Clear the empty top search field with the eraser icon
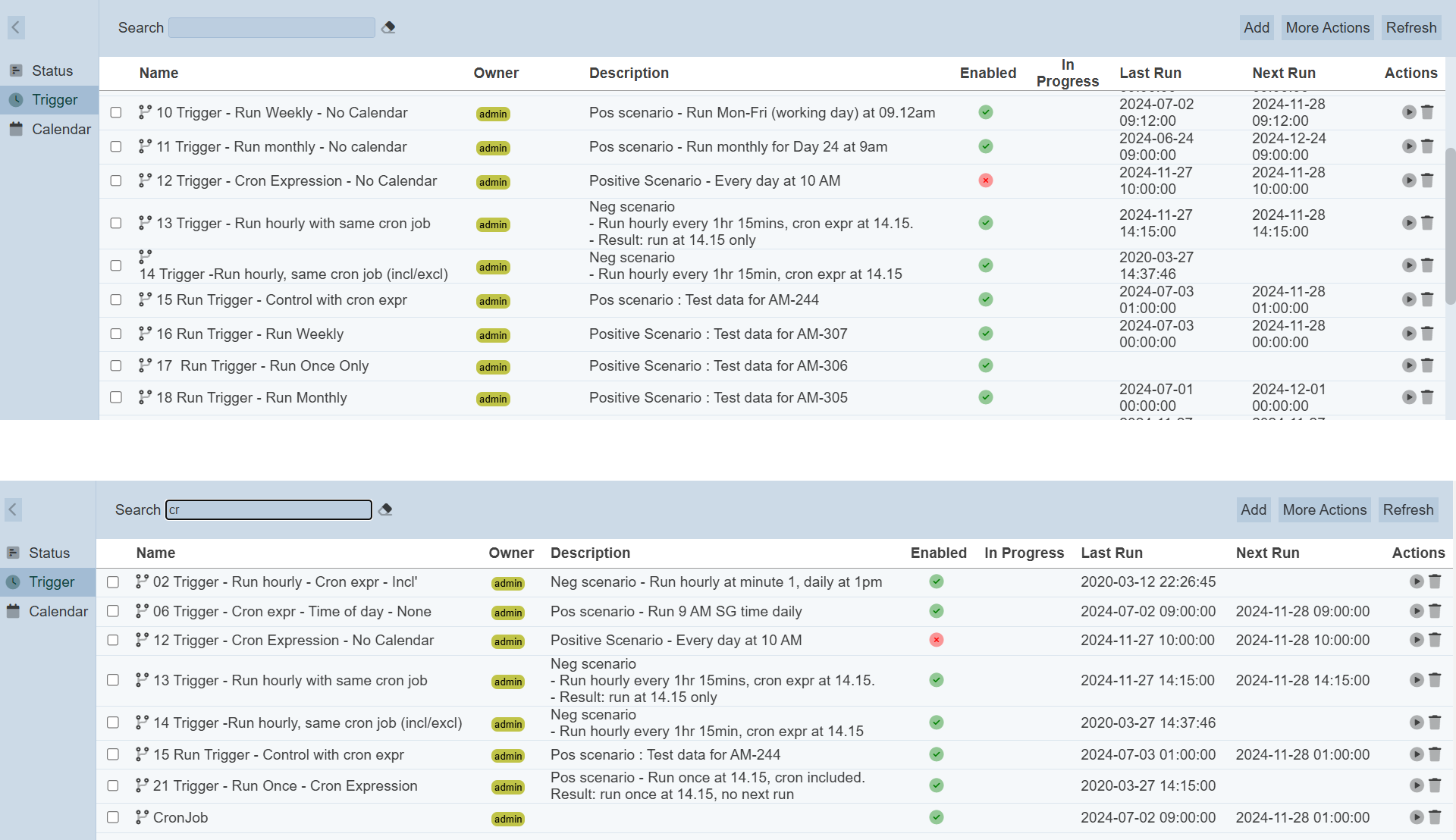 pos(388,27)
